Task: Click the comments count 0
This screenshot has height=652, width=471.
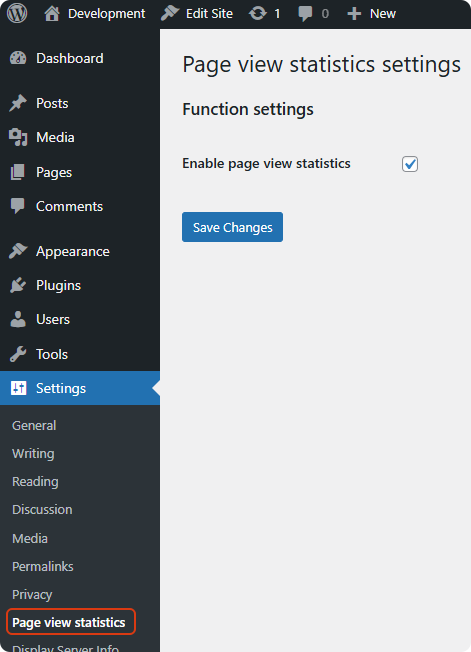Action: [x=325, y=14]
